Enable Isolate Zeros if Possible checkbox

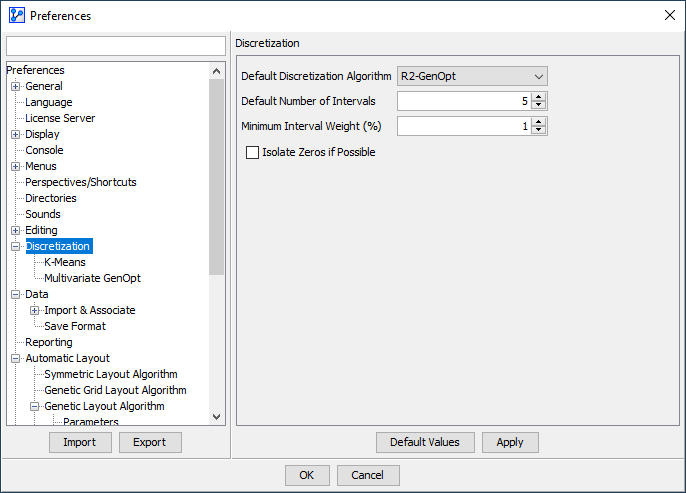(x=252, y=152)
